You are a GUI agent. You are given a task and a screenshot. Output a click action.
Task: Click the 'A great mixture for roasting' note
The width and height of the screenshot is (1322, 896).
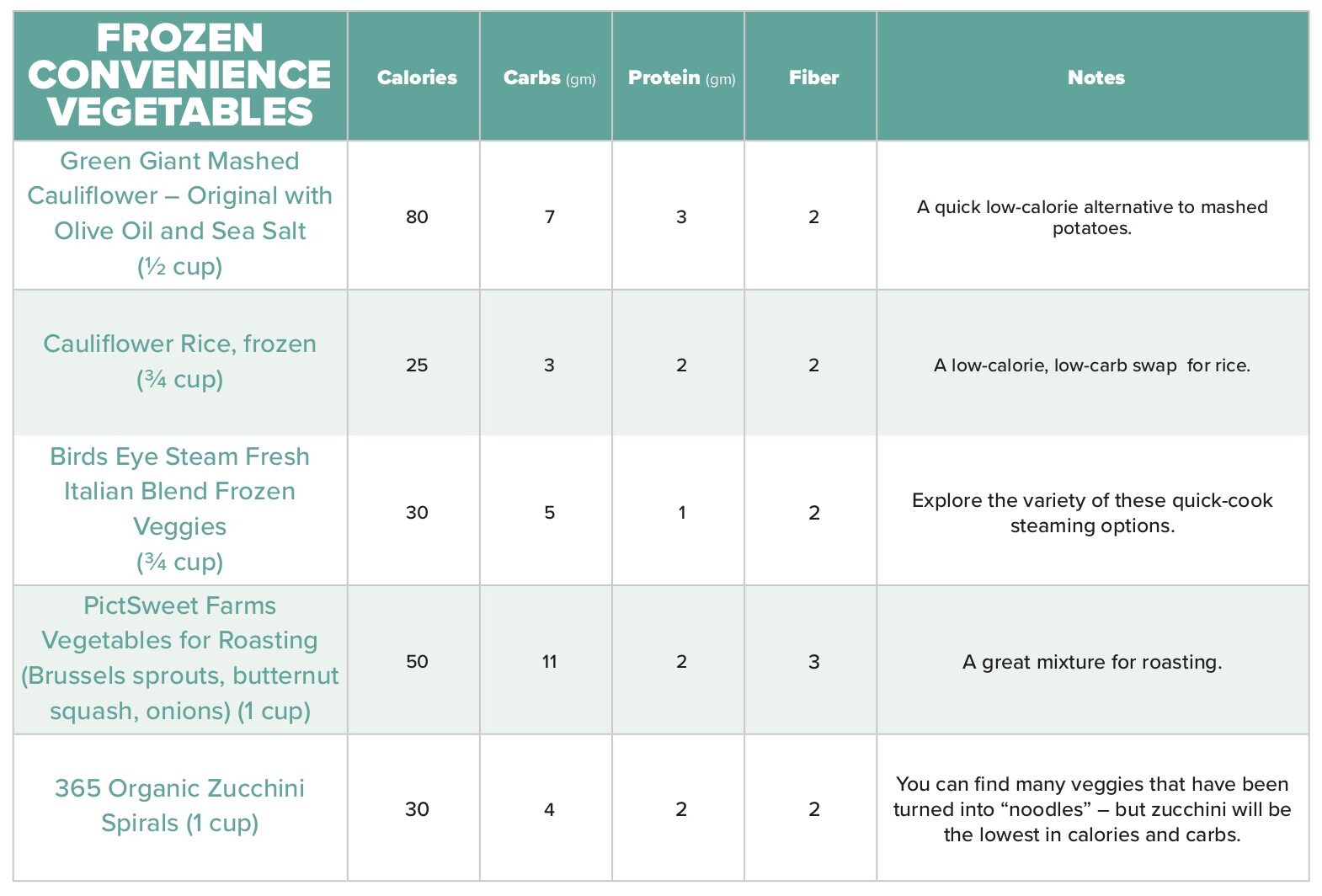tap(1092, 662)
